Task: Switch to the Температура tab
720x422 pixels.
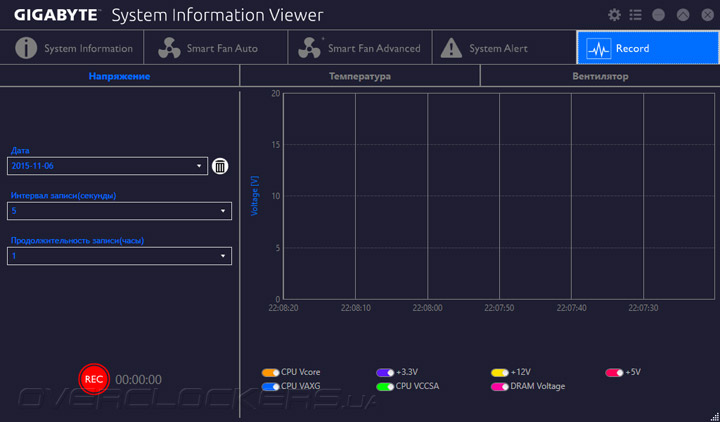Action: (x=360, y=76)
